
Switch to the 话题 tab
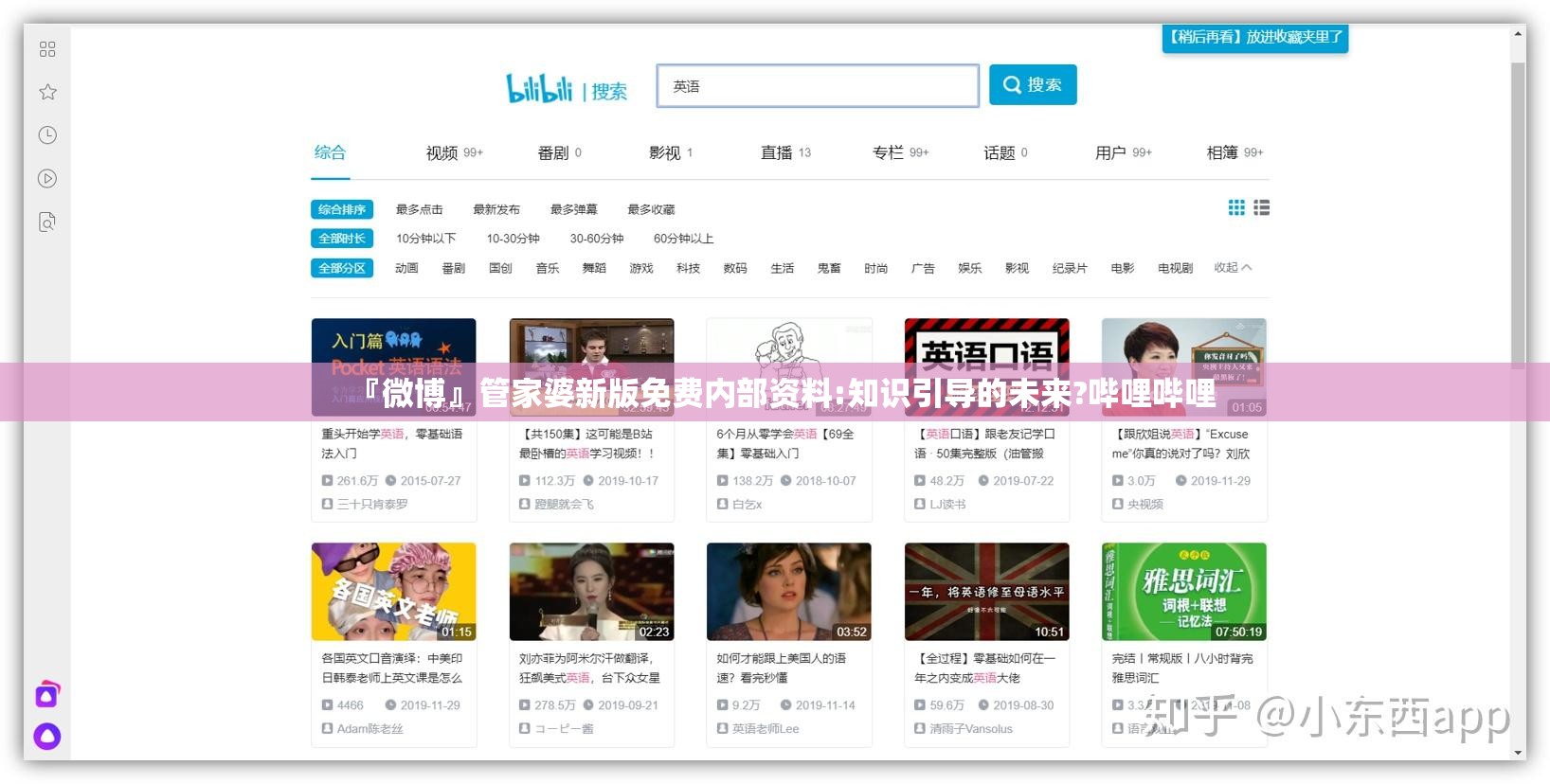[x=1005, y=152]
